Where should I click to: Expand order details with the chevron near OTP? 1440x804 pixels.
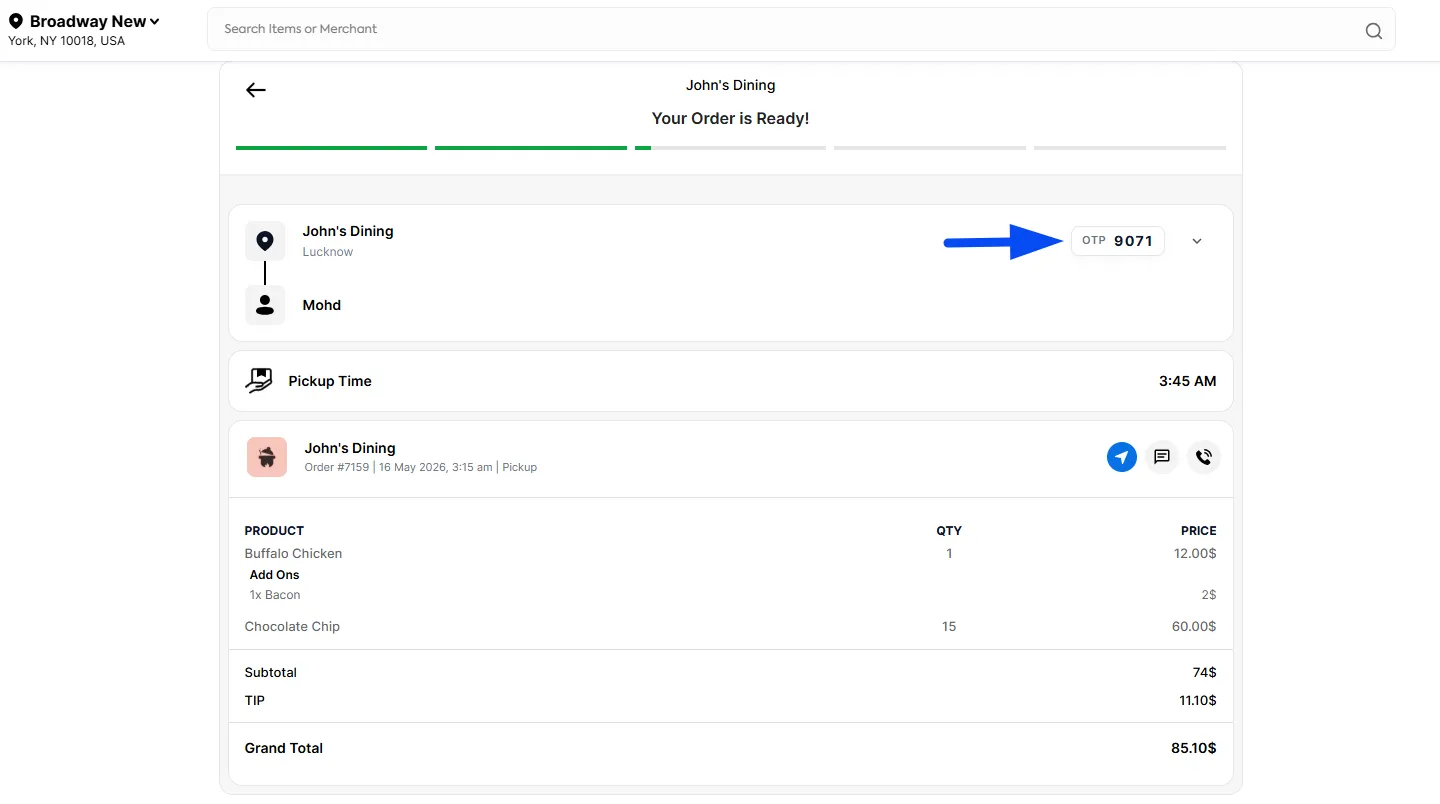point(1197,241)
